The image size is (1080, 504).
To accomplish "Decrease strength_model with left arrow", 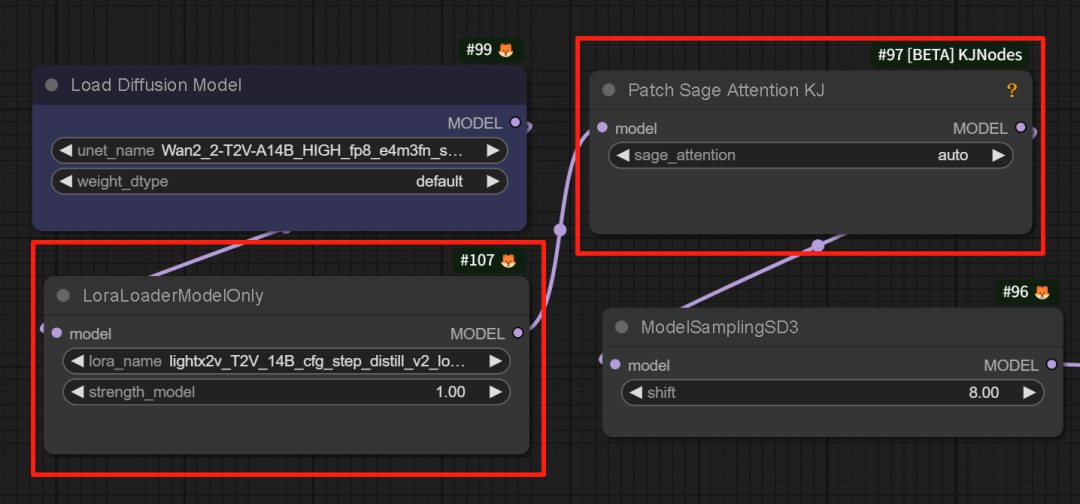I will tap(78, 392).
